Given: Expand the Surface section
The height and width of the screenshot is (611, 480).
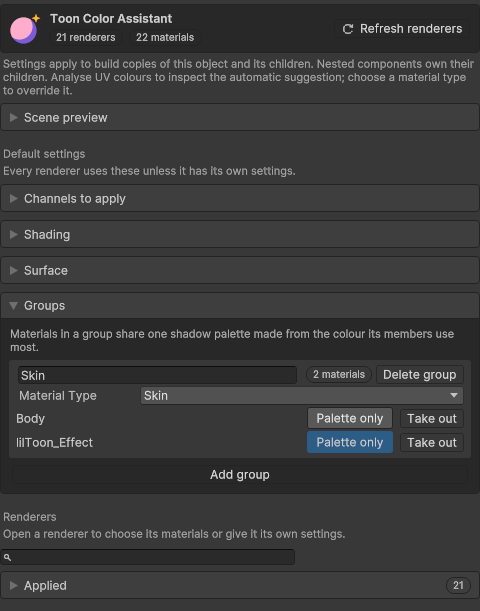Looking at the screenshot, I should (x=240, y=270).
